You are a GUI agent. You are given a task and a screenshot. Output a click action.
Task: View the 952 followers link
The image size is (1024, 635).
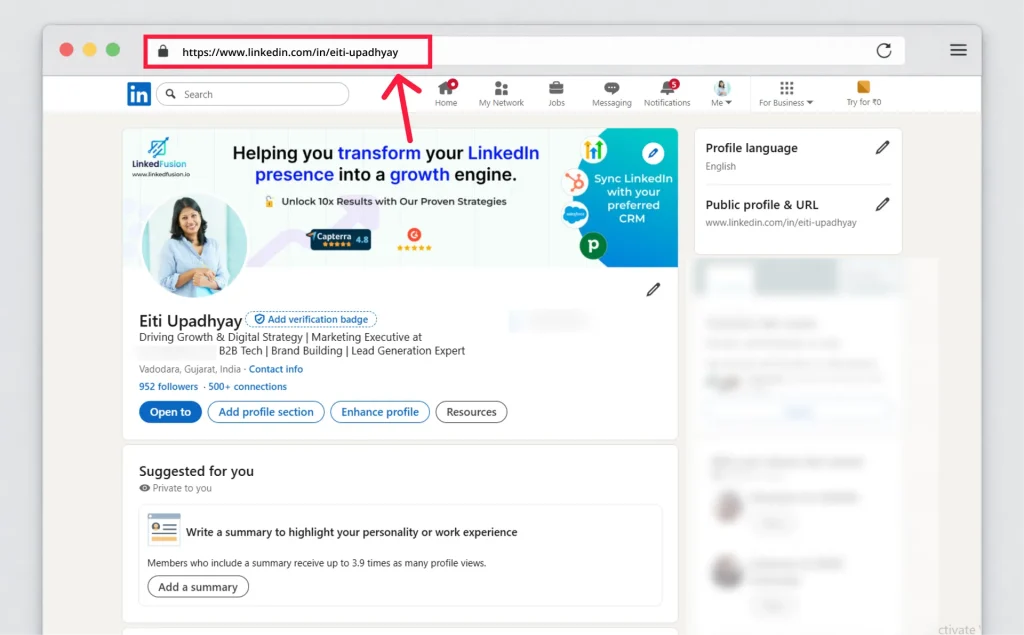(168, 387)
